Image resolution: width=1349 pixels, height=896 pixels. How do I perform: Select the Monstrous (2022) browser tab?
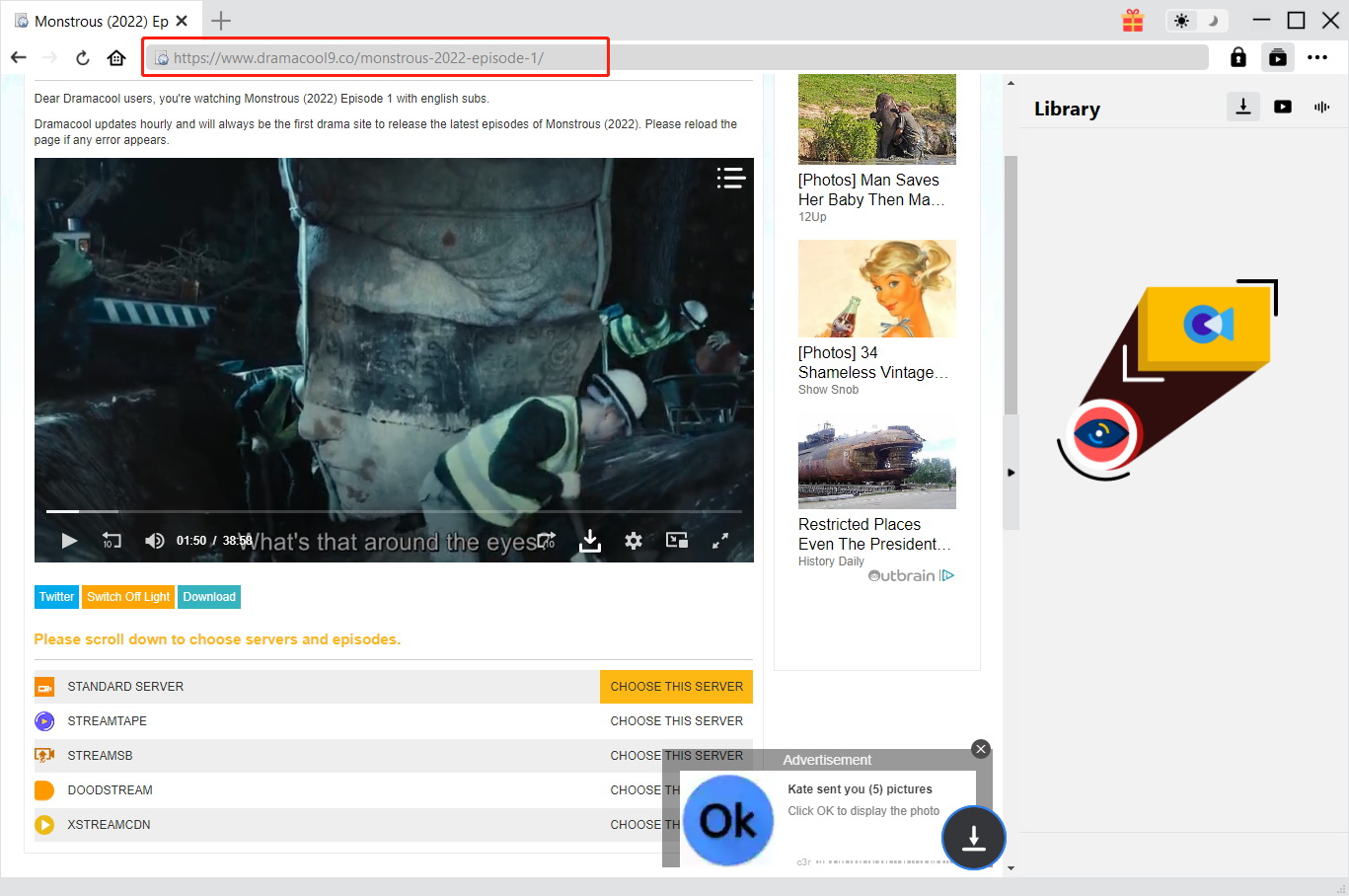(x=94, y=20)
